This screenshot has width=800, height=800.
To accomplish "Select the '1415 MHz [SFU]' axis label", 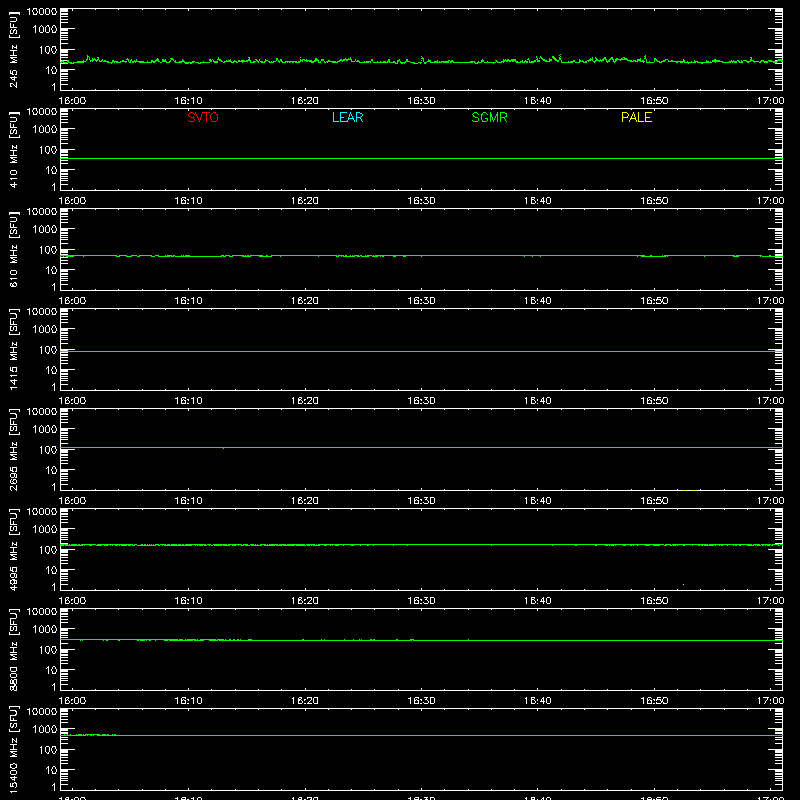I will pyautogui.click(x=13, y=349).
